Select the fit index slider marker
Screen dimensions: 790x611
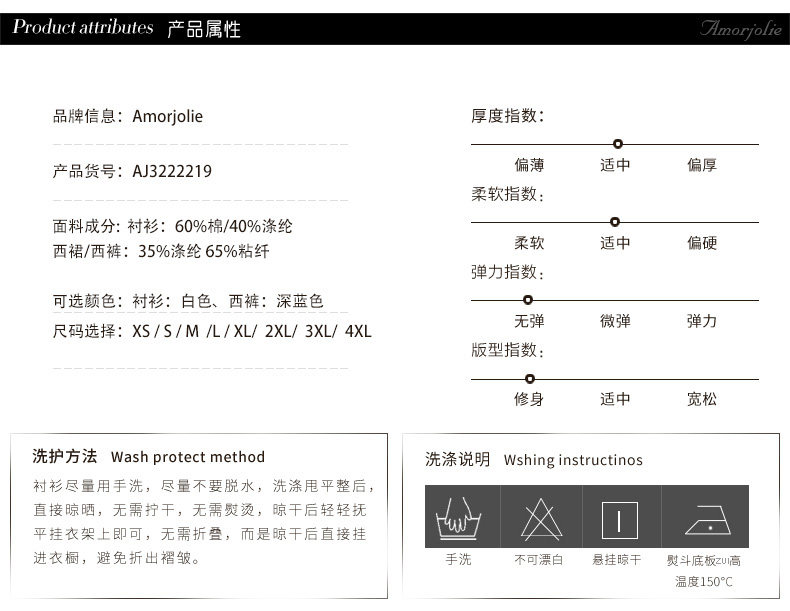[x=529, y=378]
